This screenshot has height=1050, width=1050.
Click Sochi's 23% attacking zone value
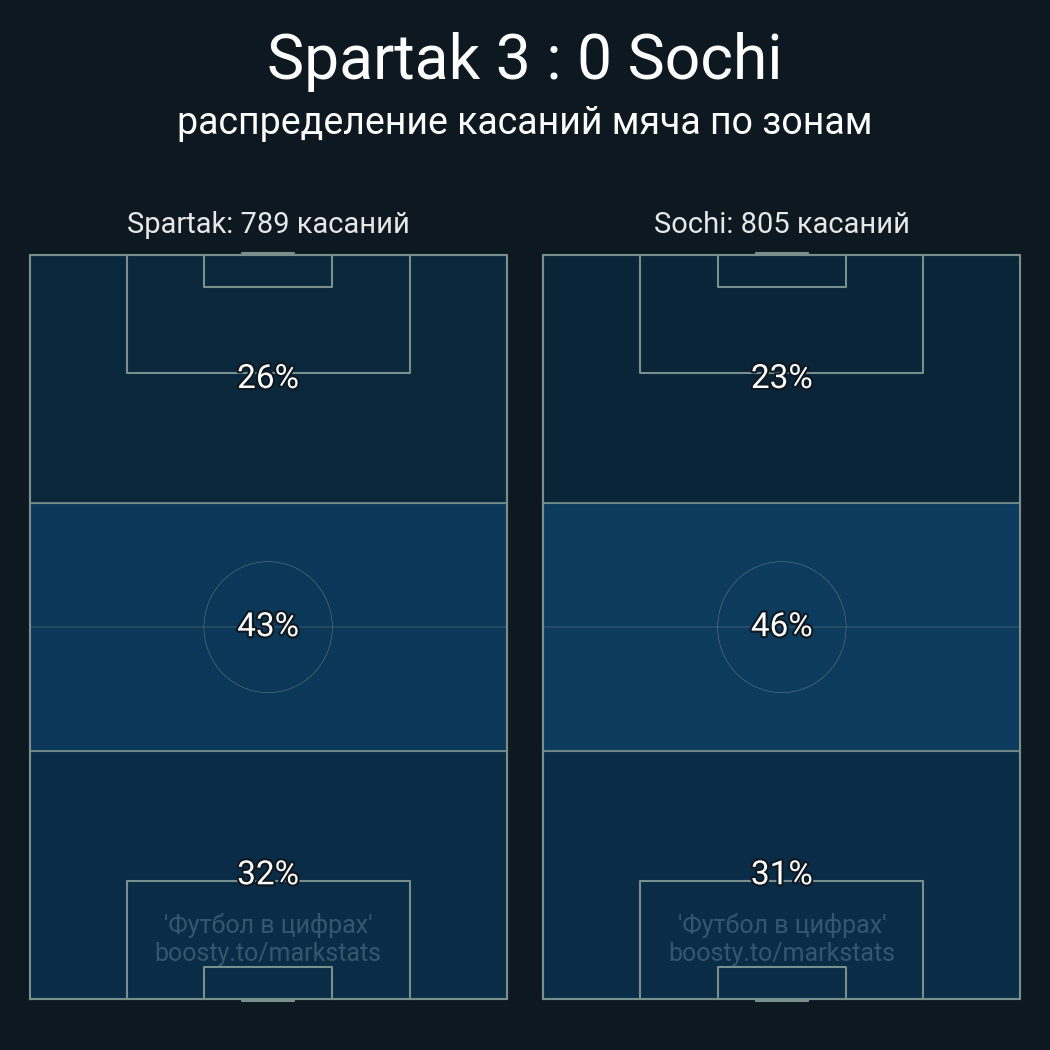pyautogui.click(x=781, y=377)
